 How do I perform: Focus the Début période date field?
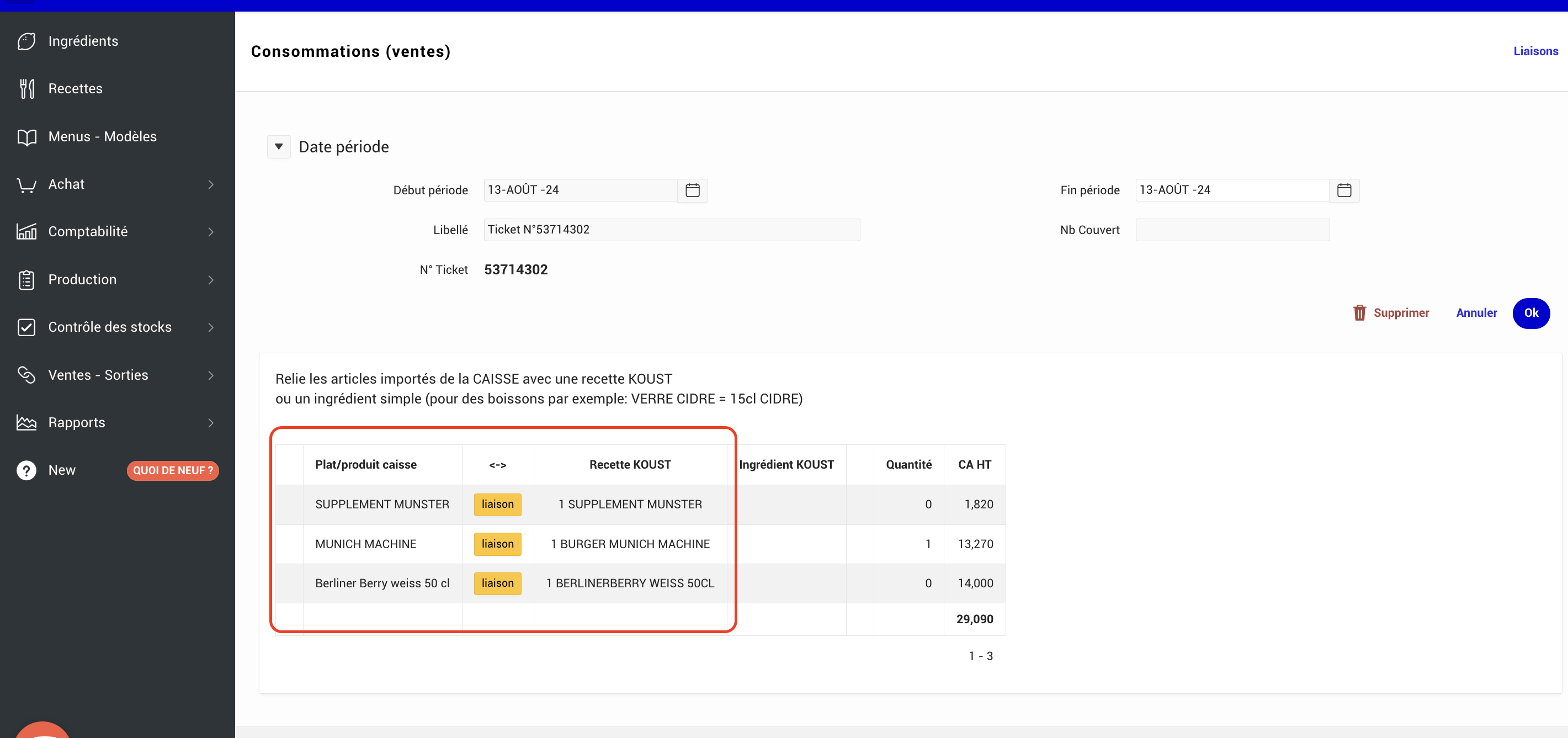click(581, 190)
